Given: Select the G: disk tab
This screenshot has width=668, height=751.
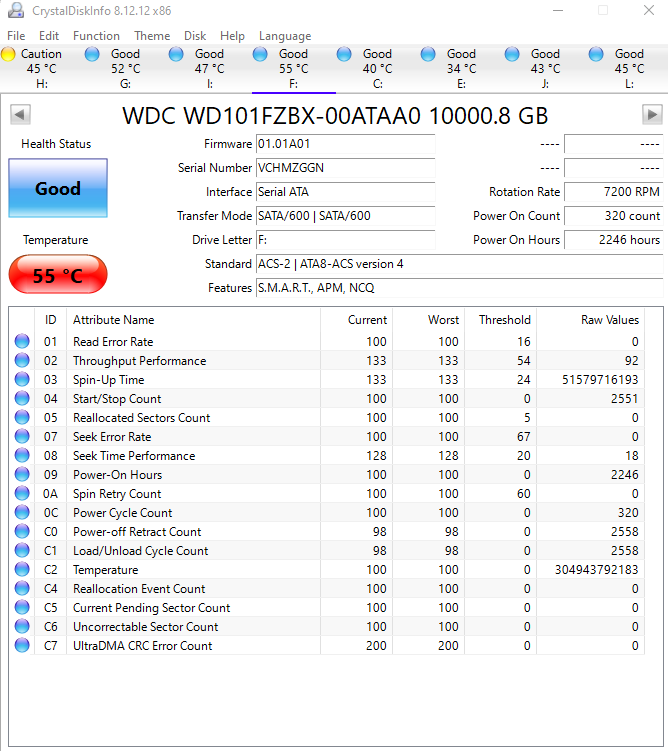Looking at the screenshot, I should (125, 68).
